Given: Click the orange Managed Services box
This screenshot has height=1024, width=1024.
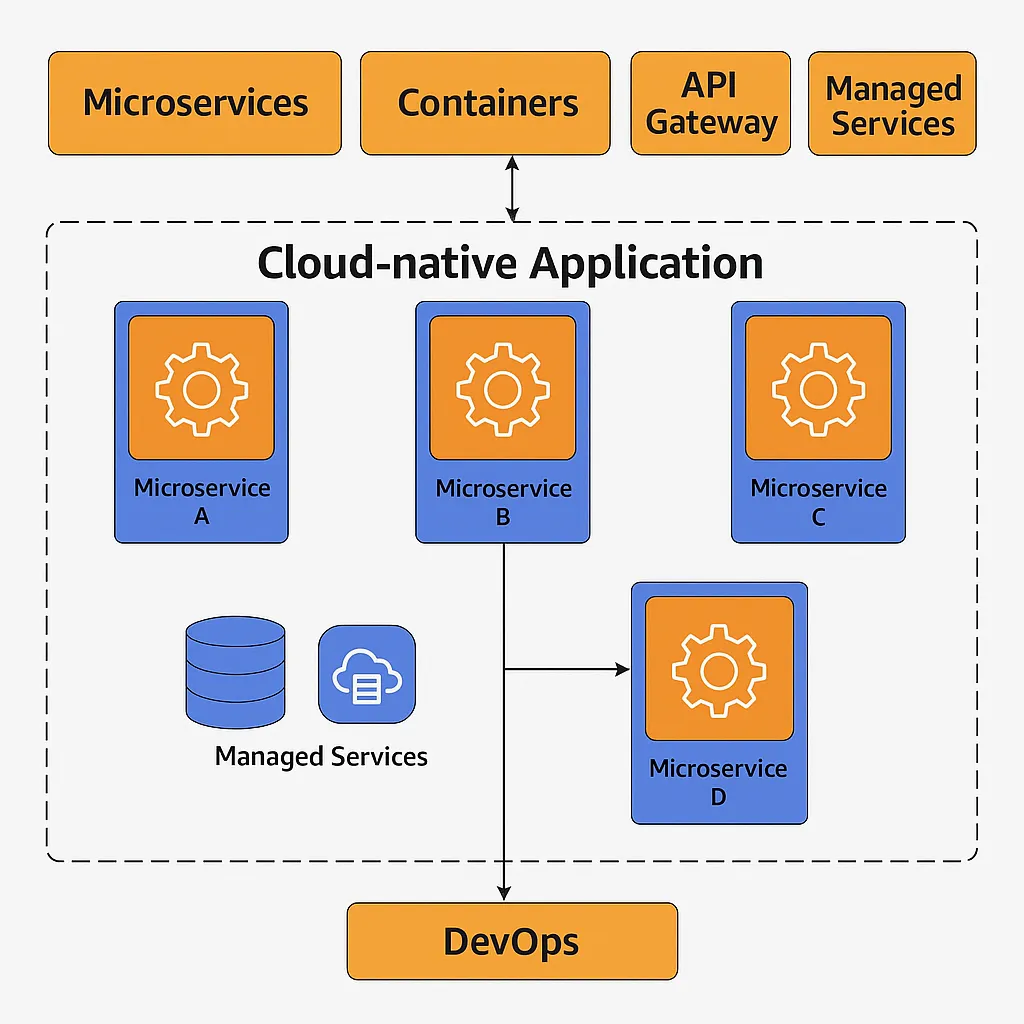Looking at the screenshot, I should [892, 104].
